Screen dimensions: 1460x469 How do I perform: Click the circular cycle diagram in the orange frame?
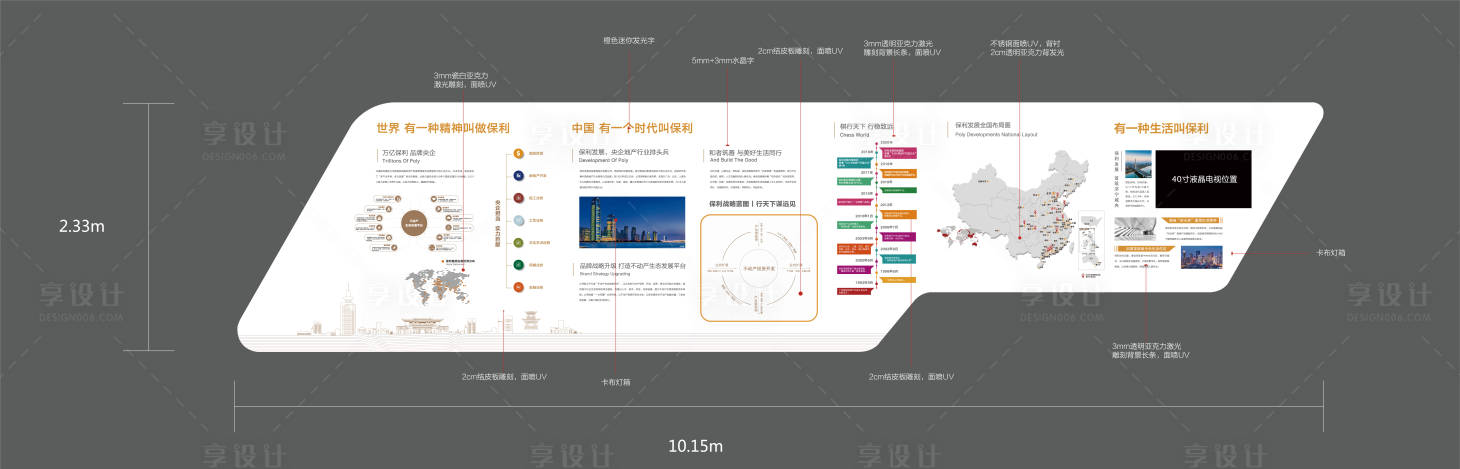(760, 268)
